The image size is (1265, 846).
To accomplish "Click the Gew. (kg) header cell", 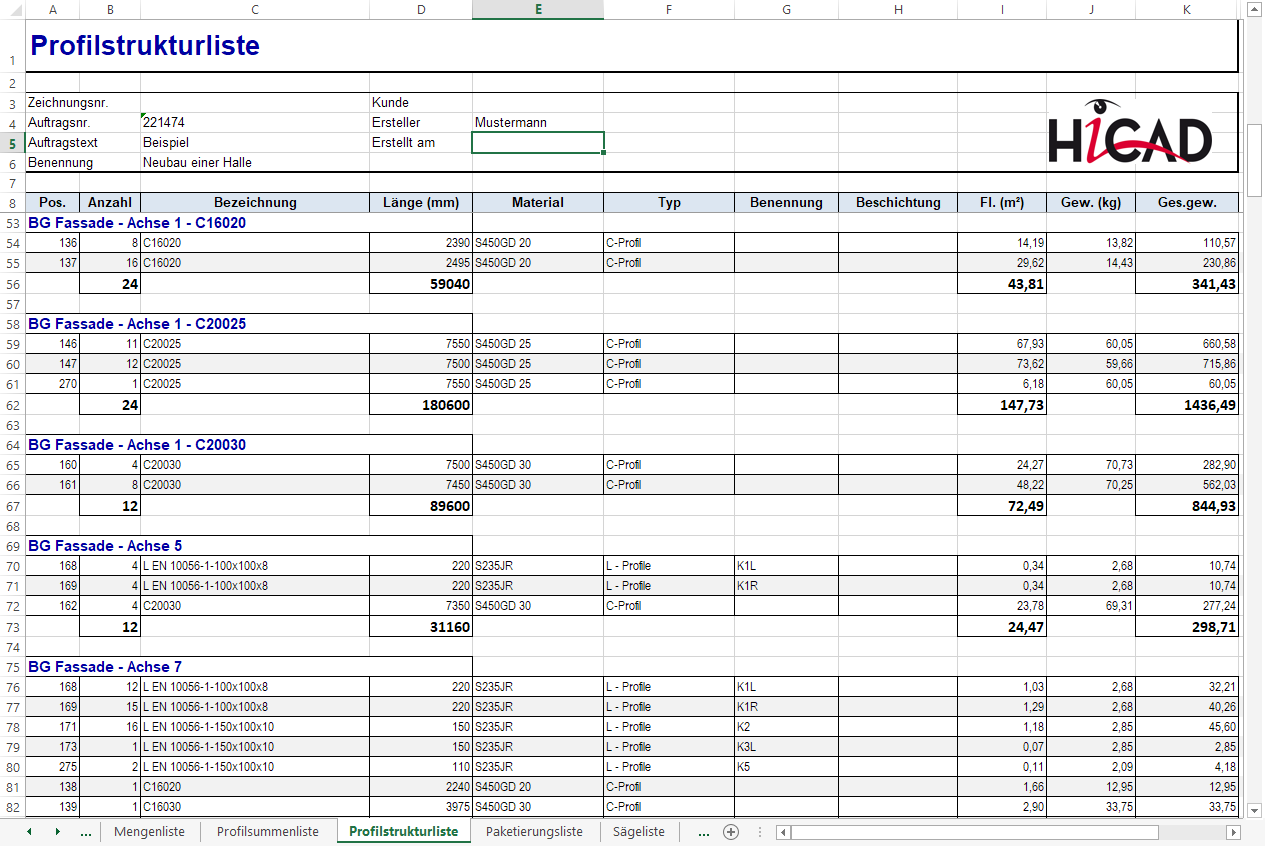I will coord(1091,203).
